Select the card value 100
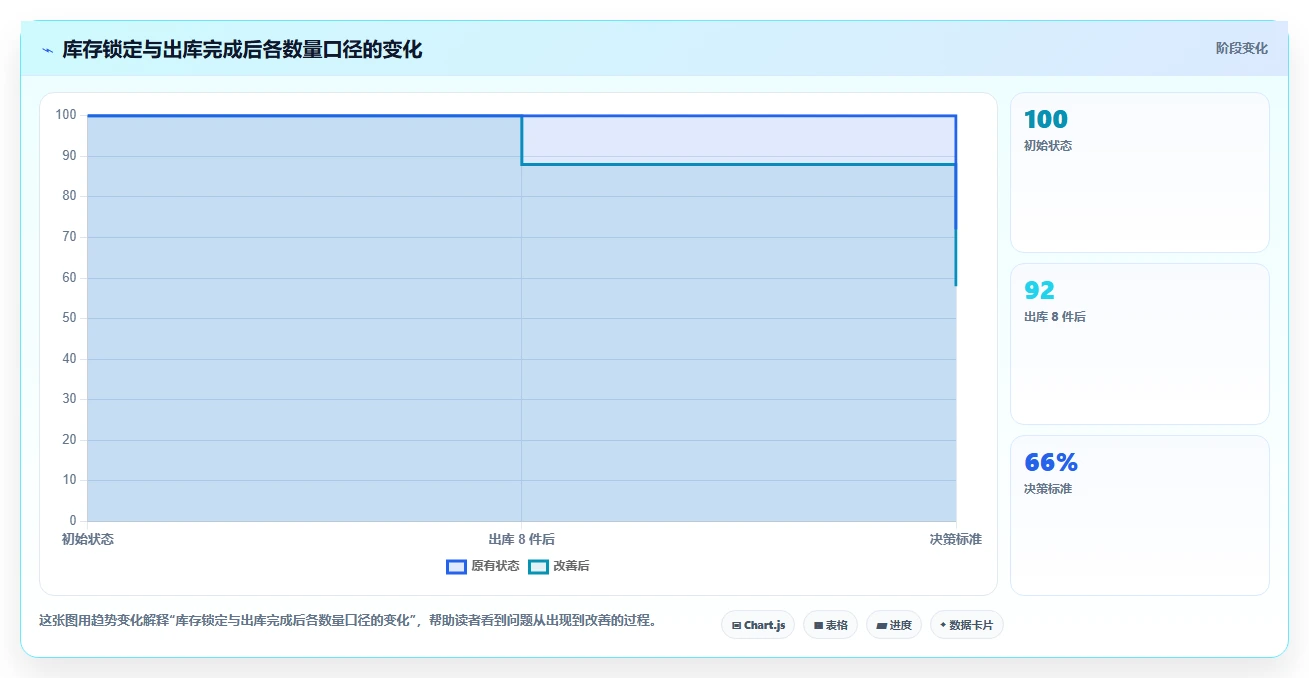 [1046, 120]
